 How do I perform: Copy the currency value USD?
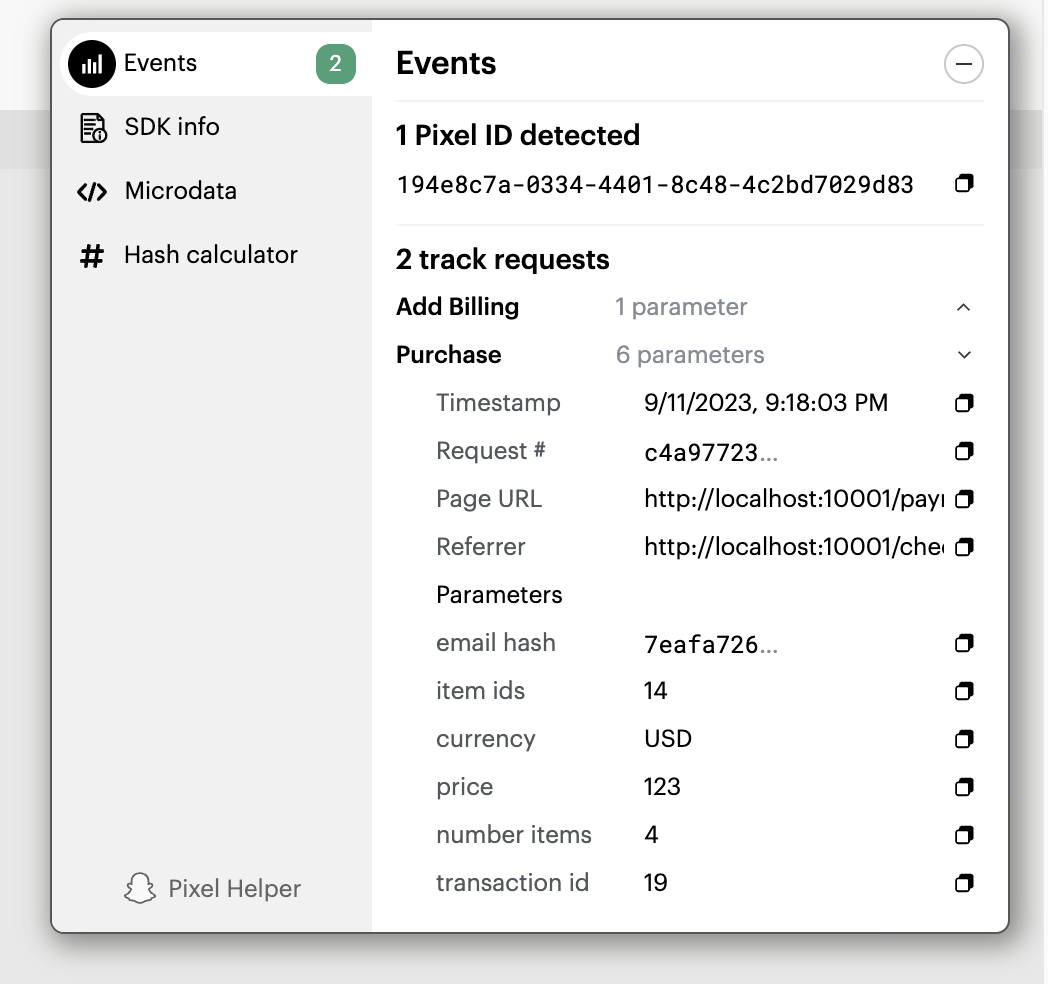click(x=964, y=739)
